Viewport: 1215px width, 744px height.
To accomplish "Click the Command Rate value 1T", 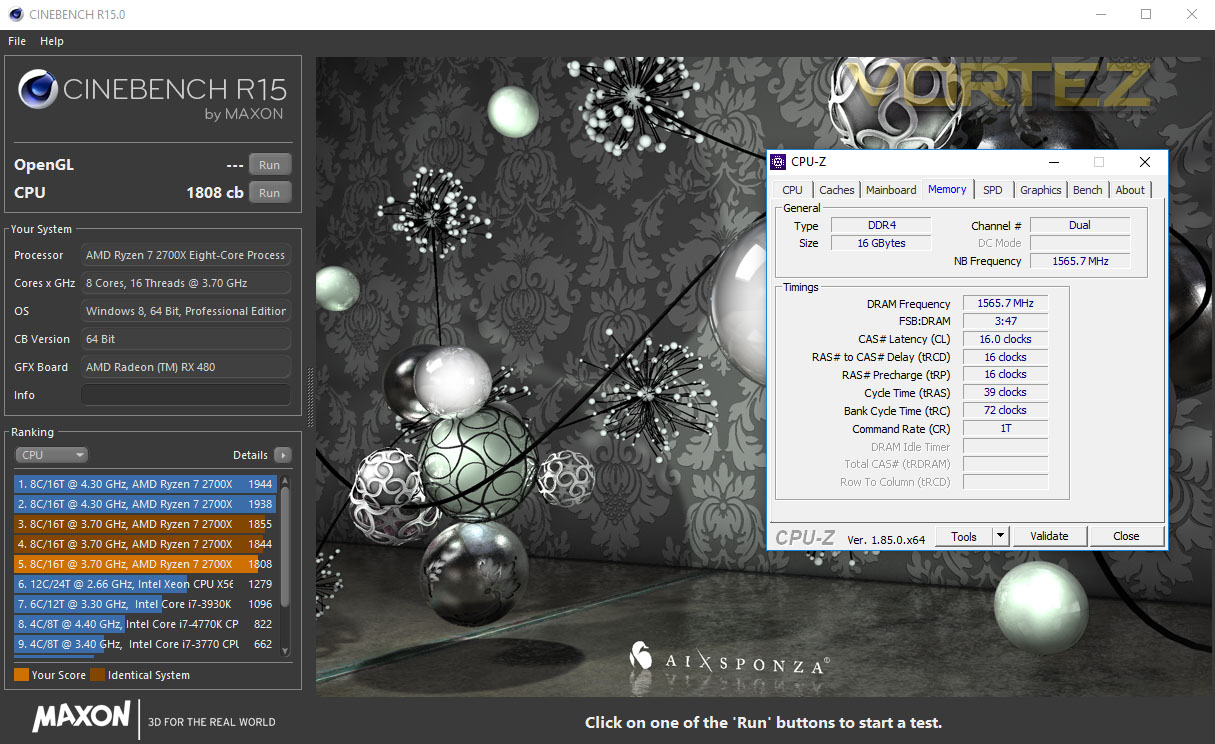I will coord(1005,428).
